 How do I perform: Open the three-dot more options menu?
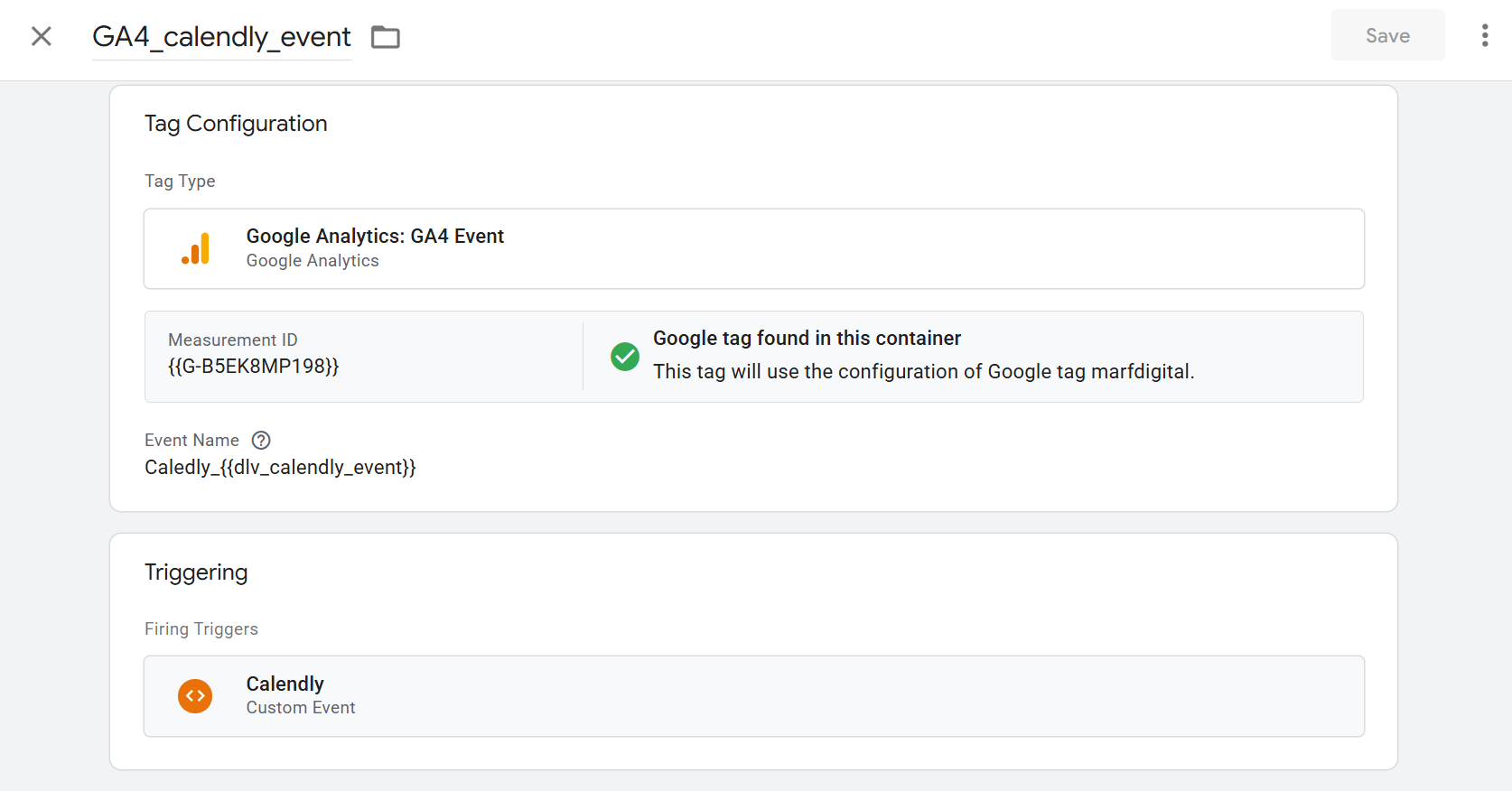pos(1485,35)
